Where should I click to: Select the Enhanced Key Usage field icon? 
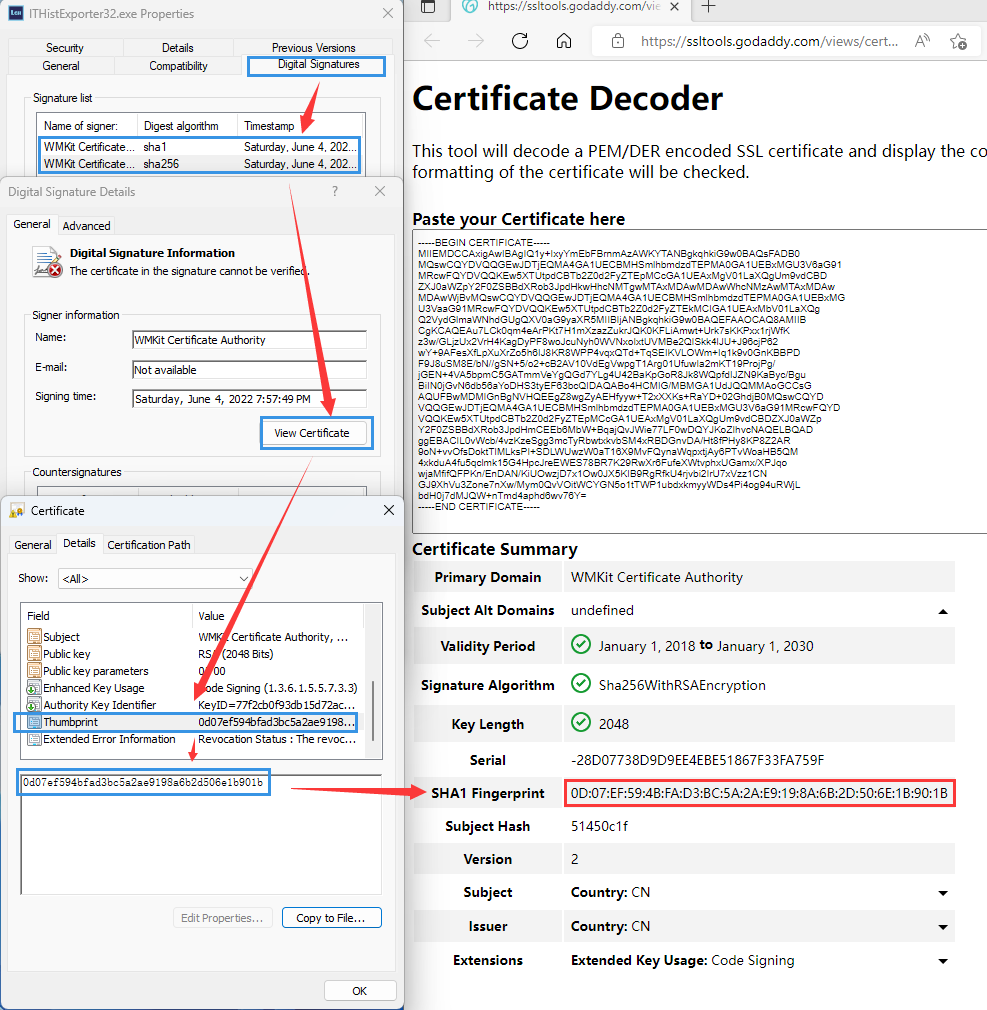(35, 688)
